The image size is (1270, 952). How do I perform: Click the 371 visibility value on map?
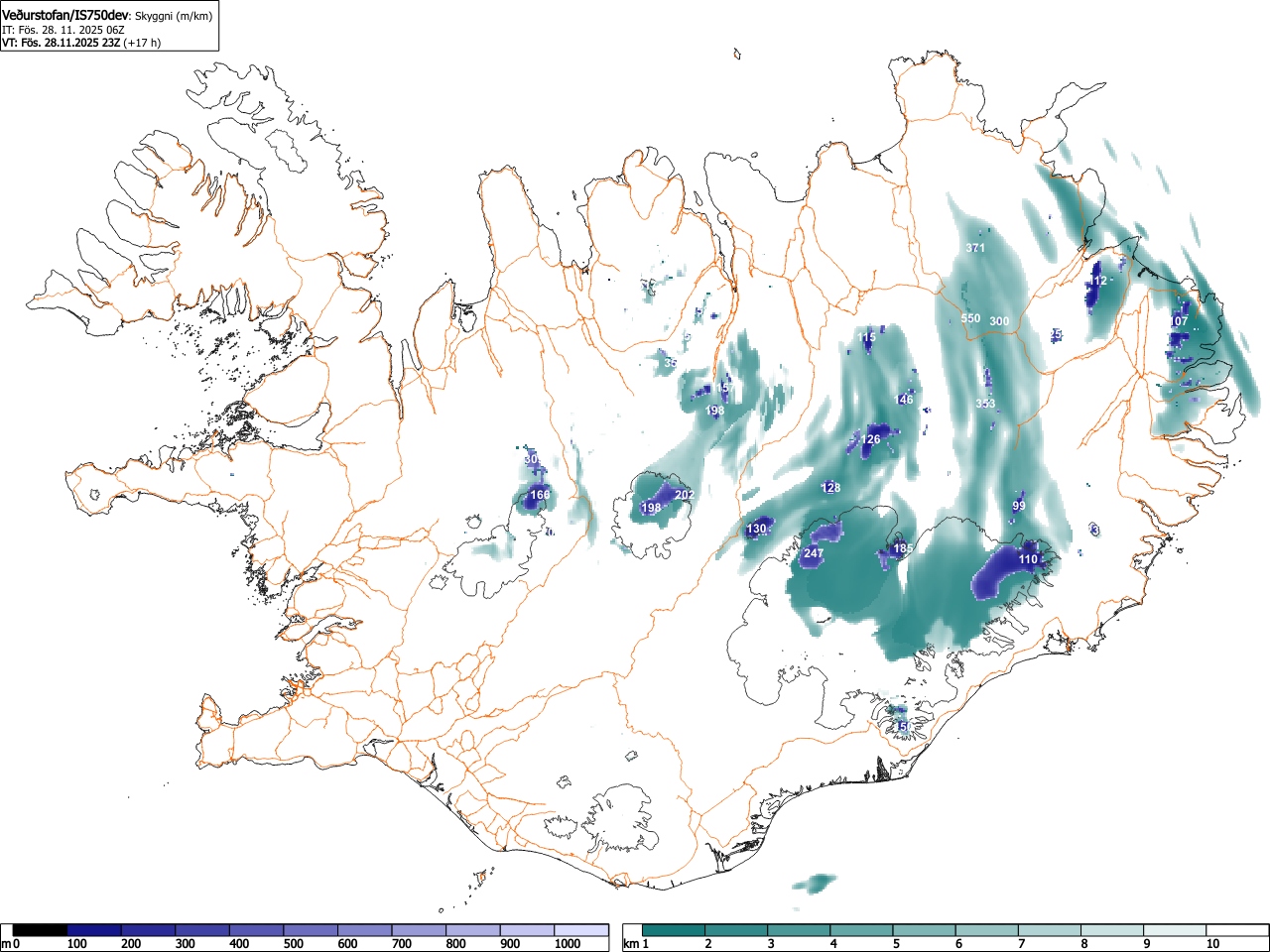[x=975, y=248]
